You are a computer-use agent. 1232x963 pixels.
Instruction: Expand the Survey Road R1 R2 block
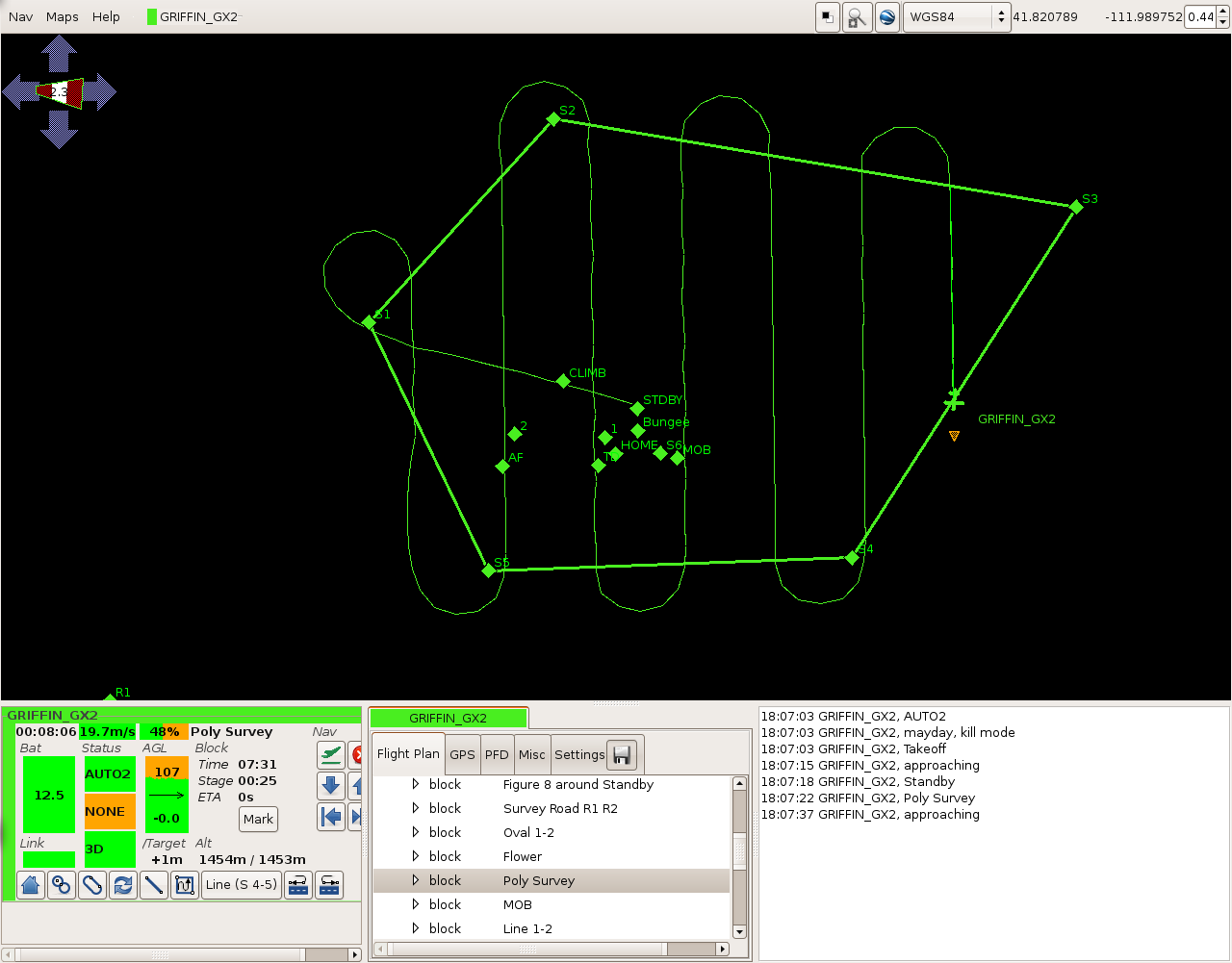[x=416, y=808]
